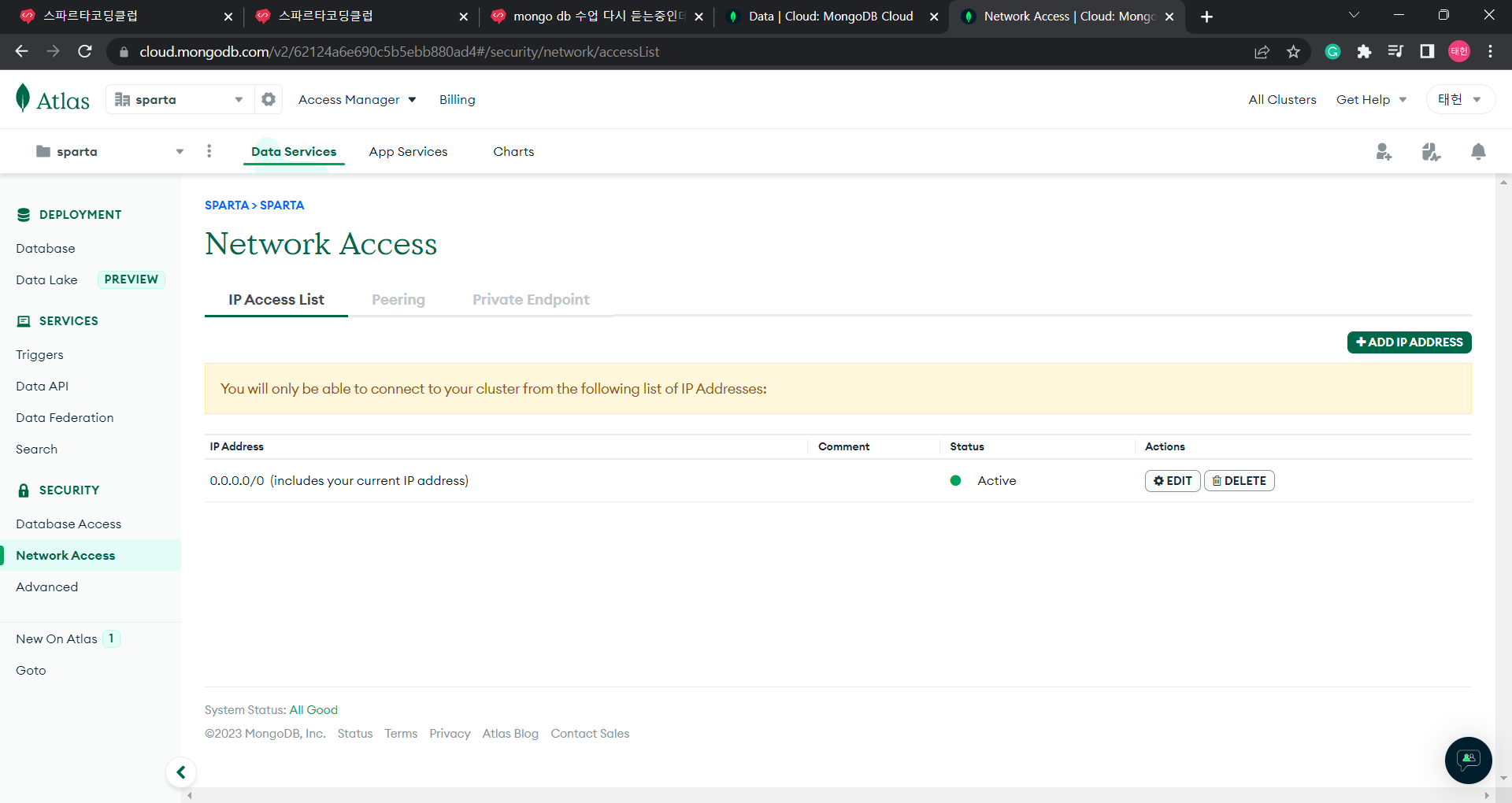This screenshot has width=1512, height=803.
Task: Open the extensions puzzle icon
Action: pyautogui.click(x=1364, y=51)
